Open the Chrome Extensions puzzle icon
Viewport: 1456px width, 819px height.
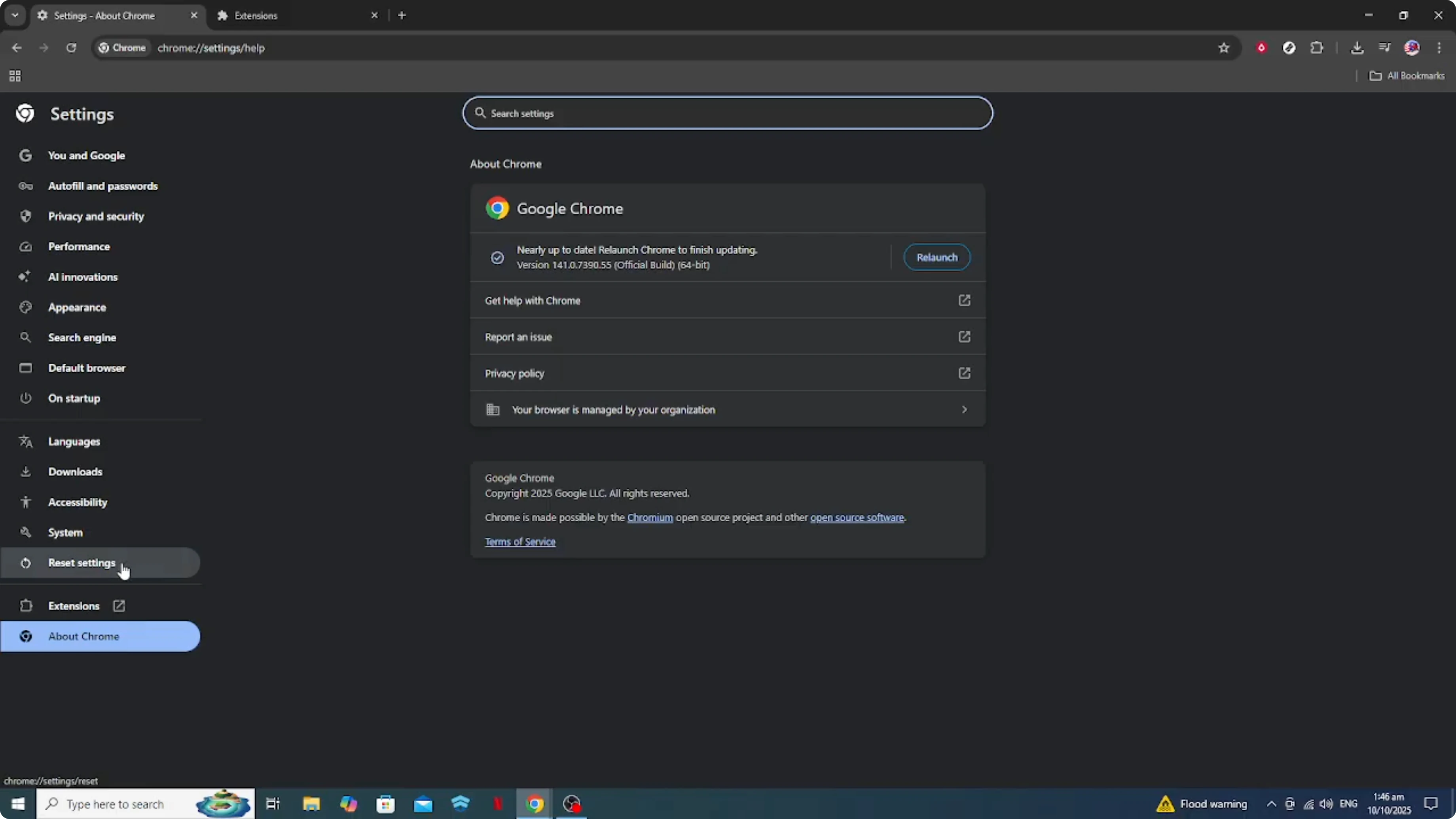1317,47
